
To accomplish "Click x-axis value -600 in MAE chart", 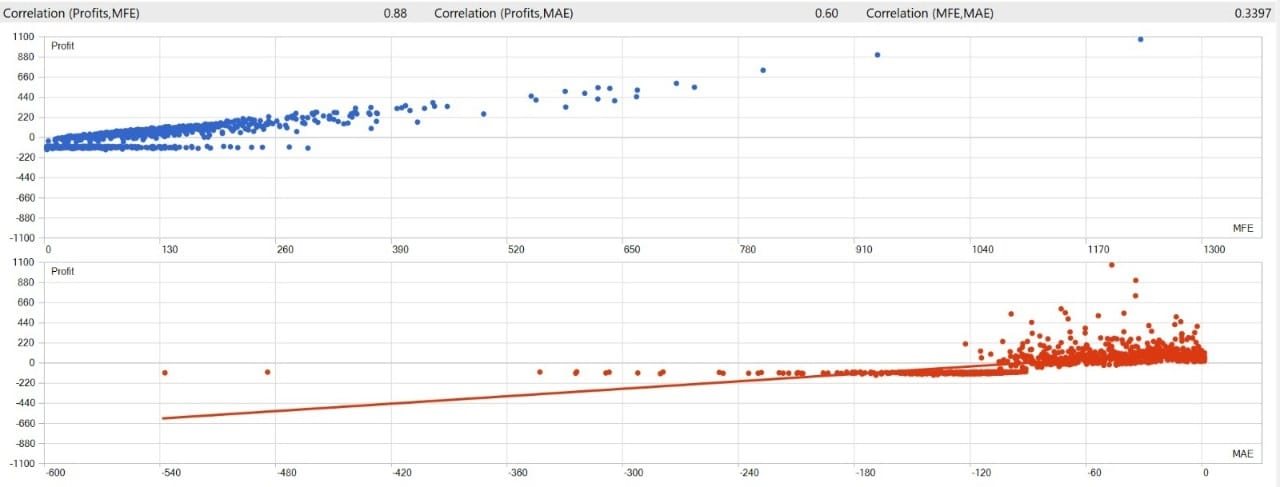I will tap(54, 473).
